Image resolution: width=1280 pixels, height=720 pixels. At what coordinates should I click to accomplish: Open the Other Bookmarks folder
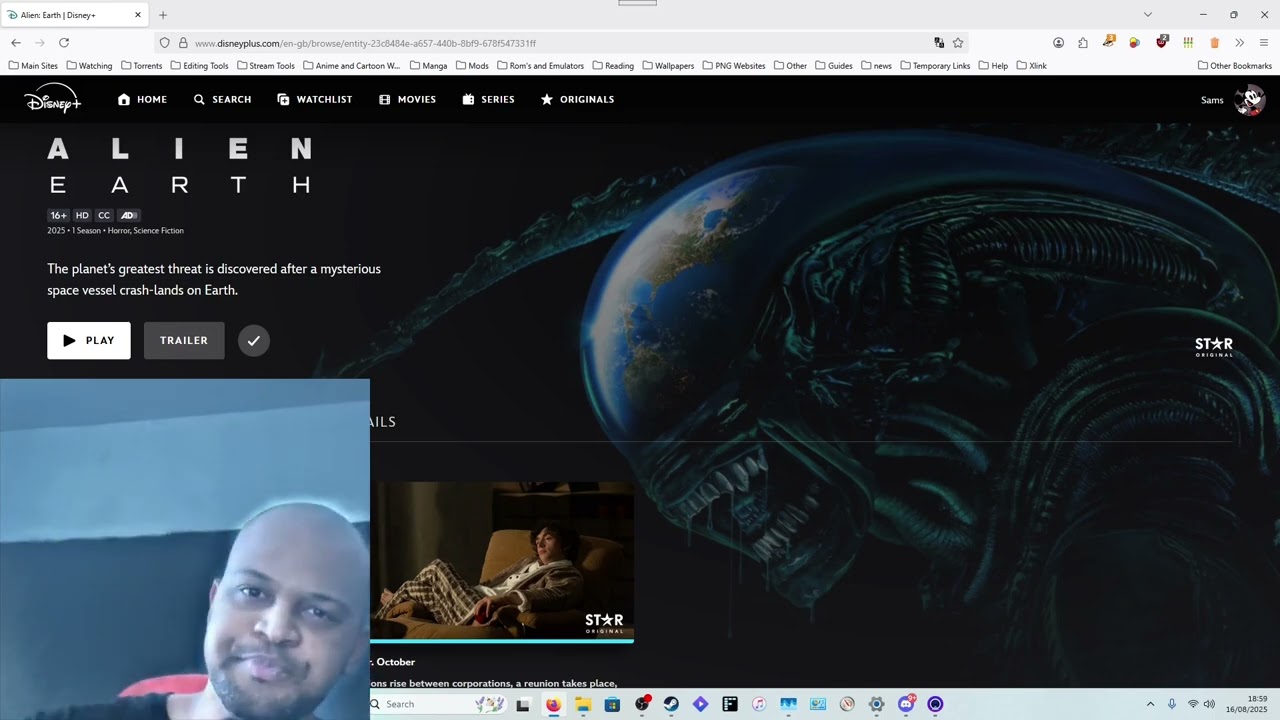coord(1235,66)
